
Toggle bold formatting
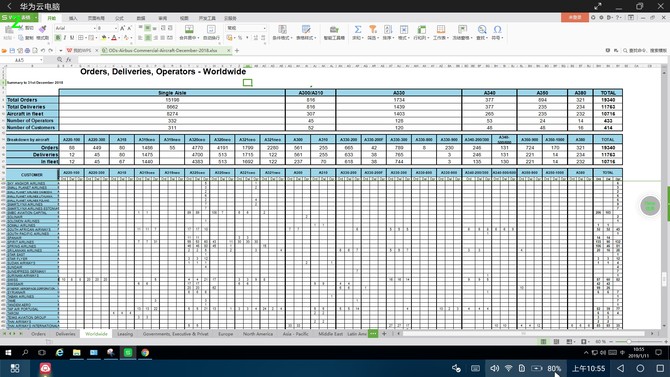[58, 38]
